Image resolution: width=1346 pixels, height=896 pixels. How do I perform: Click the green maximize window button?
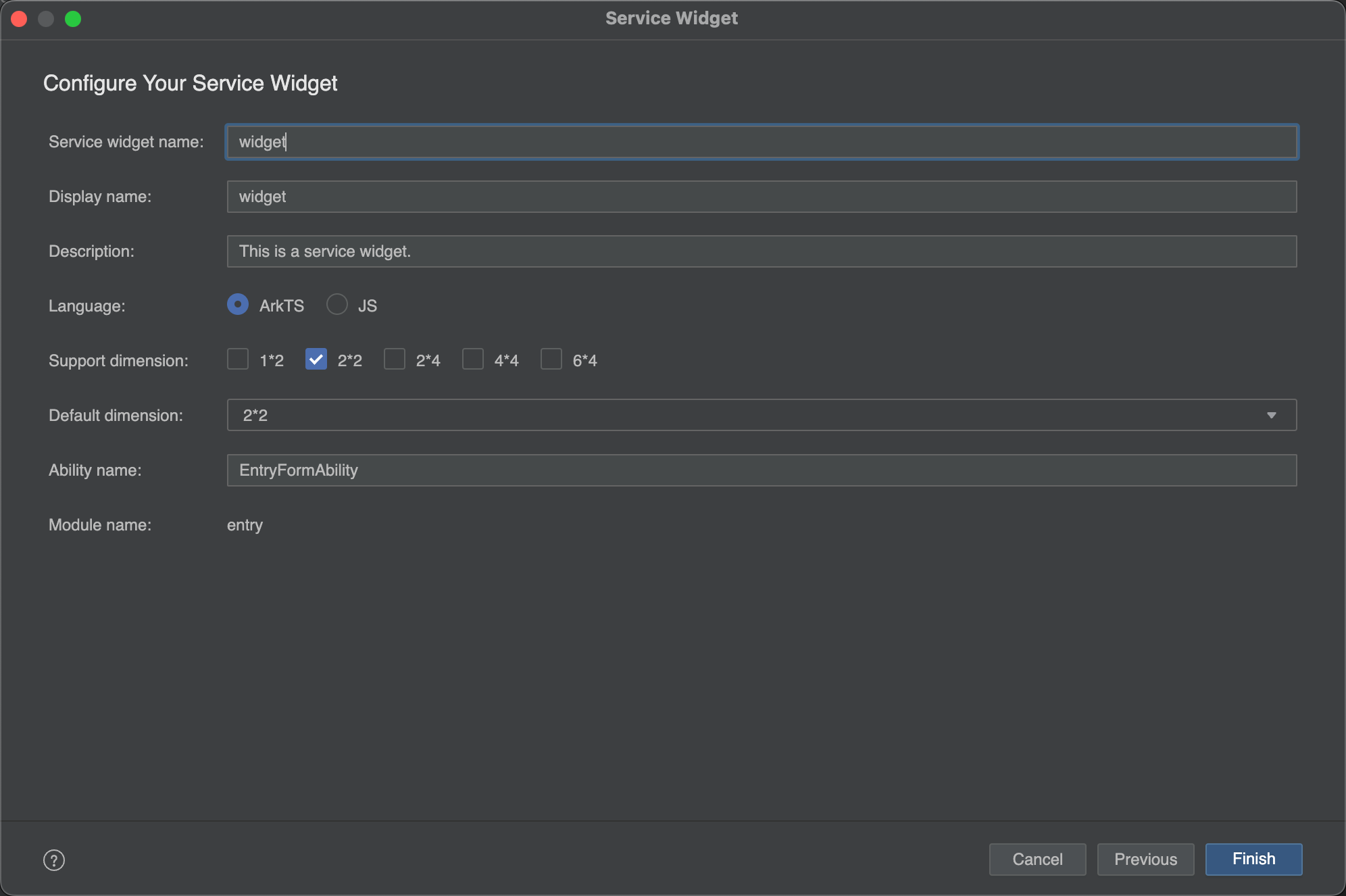pyautogui.click(x=73, y=18)
